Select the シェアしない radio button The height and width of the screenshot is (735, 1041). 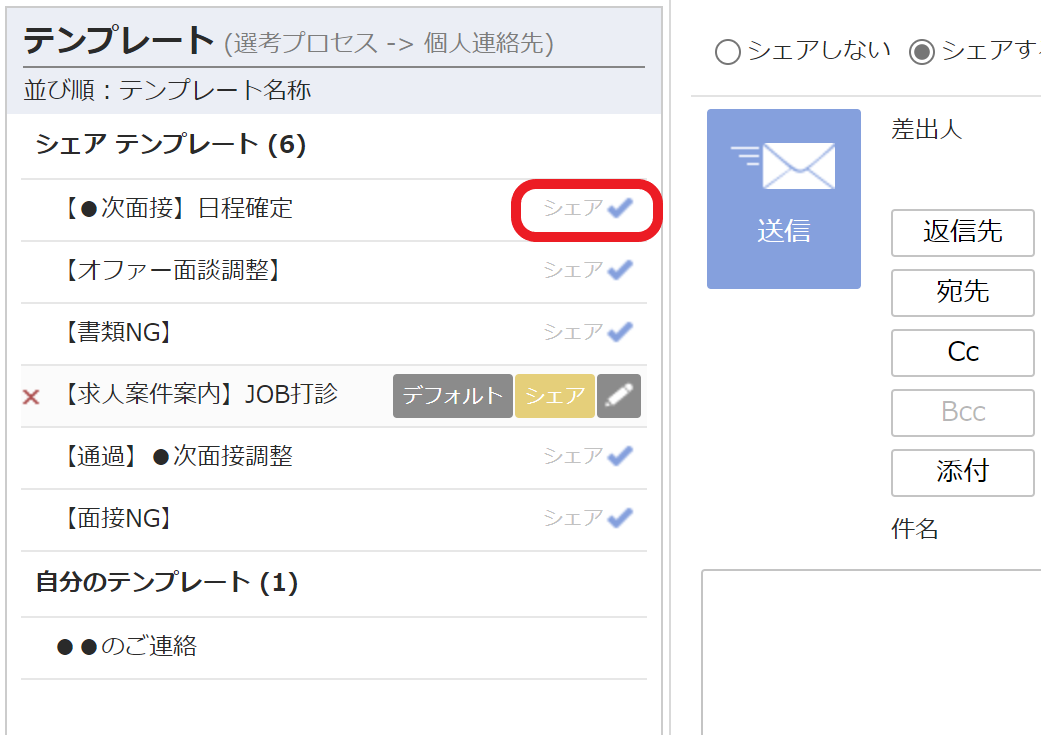tap(727, 53)
